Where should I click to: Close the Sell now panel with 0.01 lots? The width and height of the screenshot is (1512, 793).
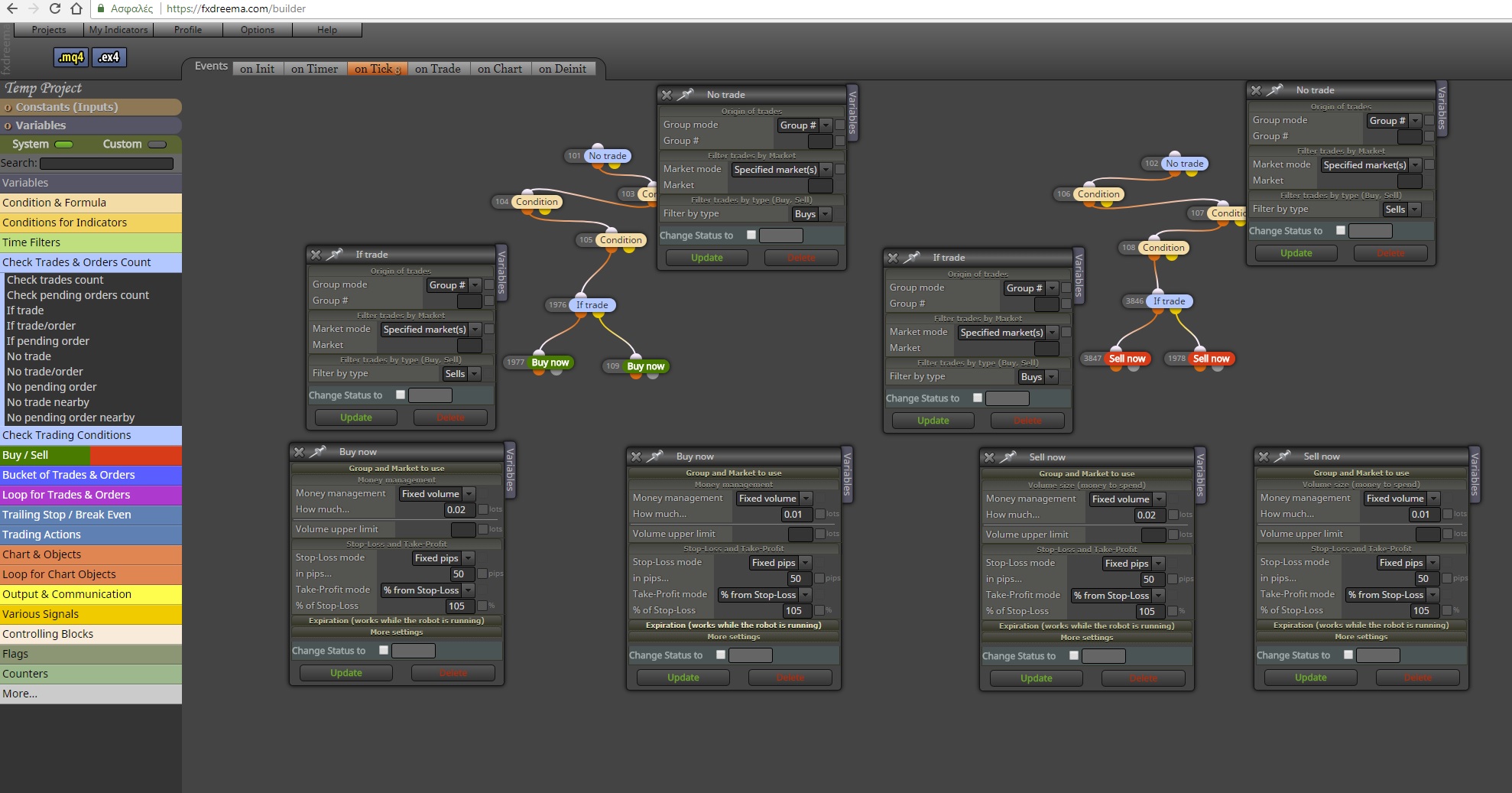click(1264, 457)
